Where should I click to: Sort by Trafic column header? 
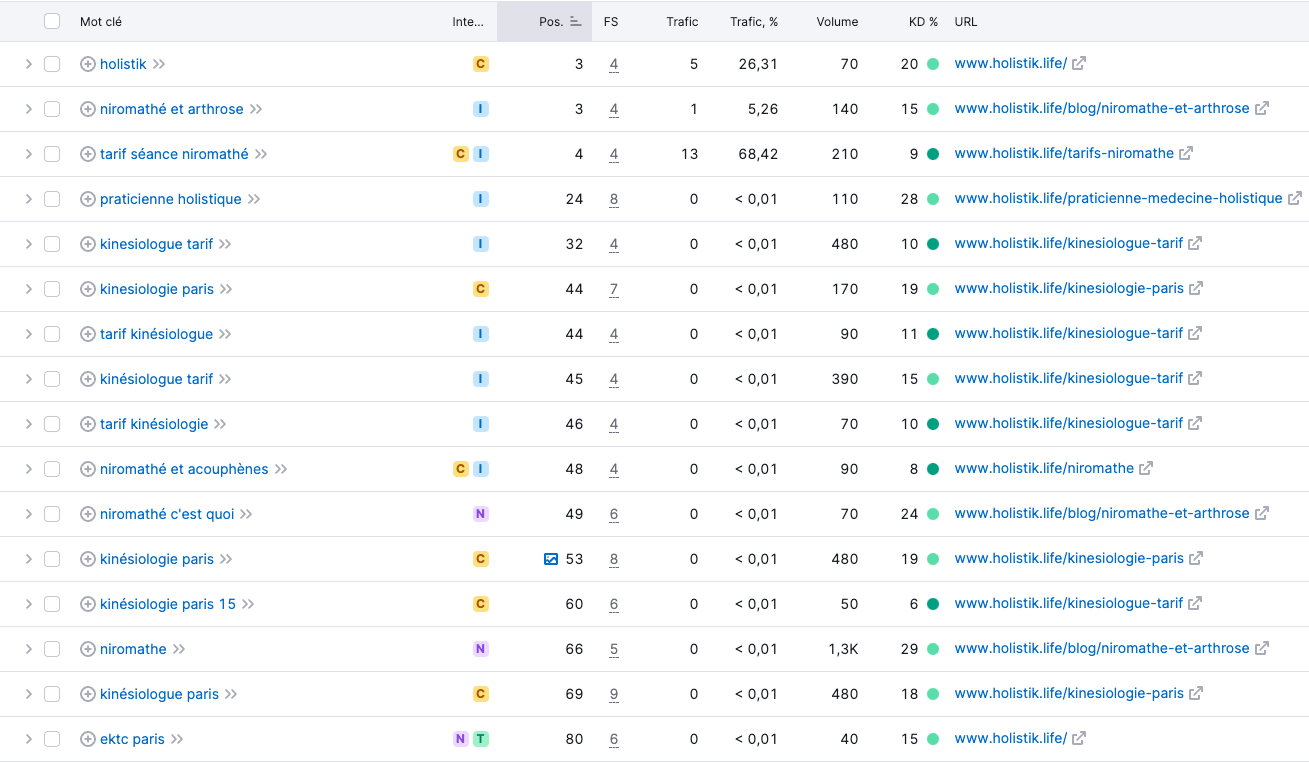coord(682,22)
